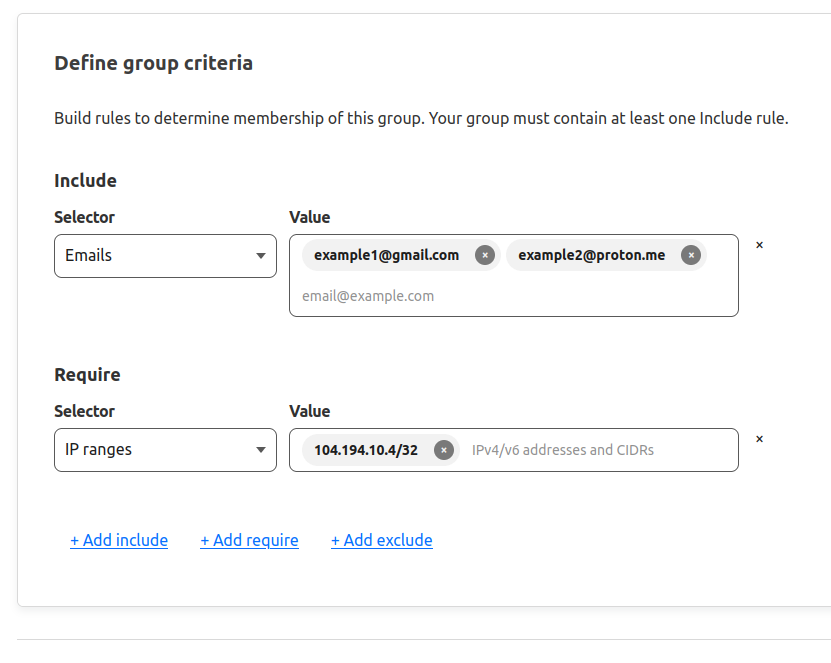Select the 104.194.10.4/32 chip text

366,450
